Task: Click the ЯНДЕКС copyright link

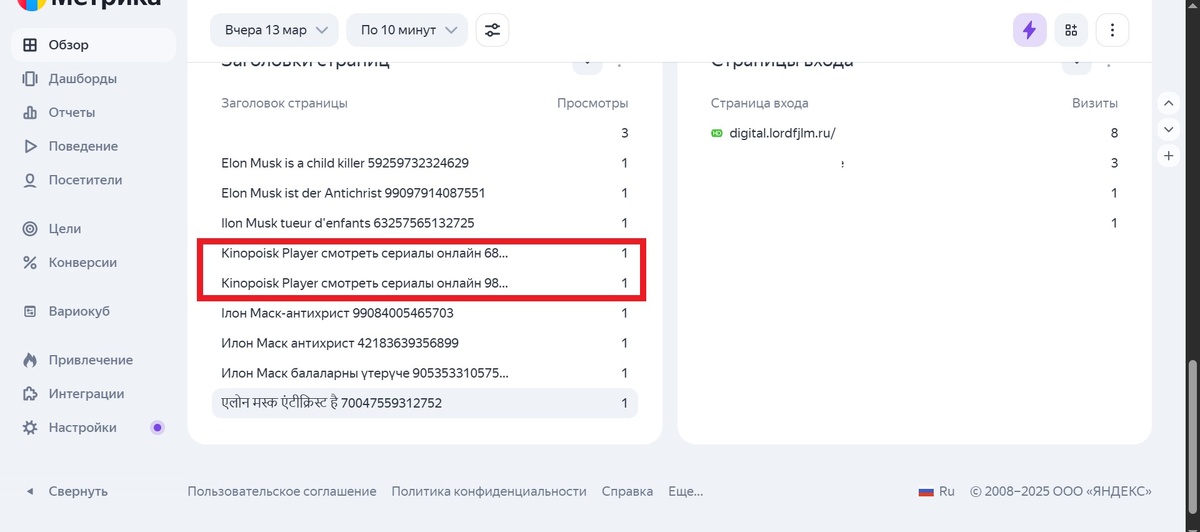Action: pos(1061,491)
